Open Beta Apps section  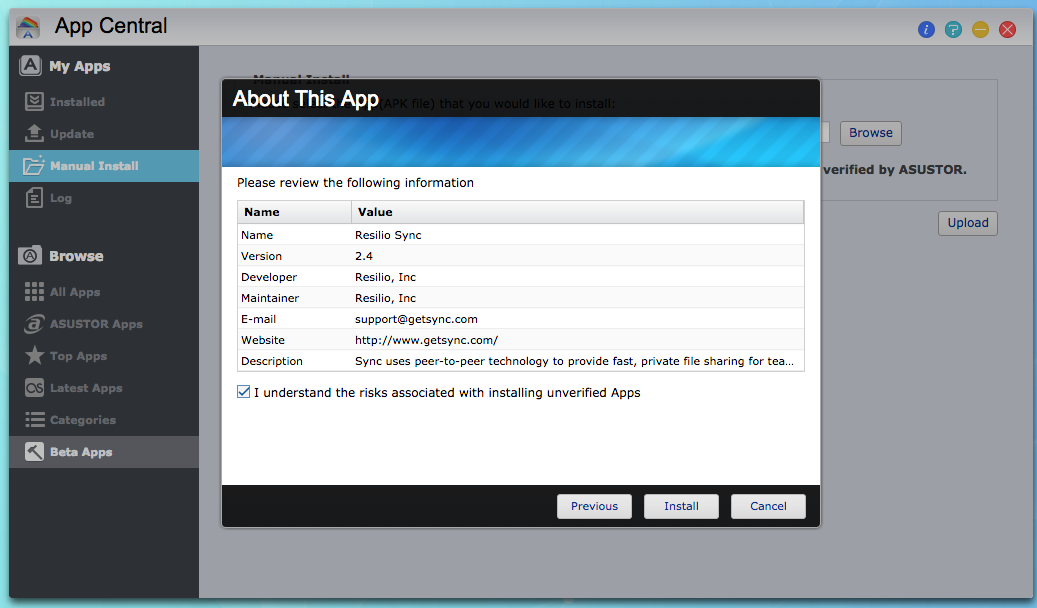[x=104, y=452]
